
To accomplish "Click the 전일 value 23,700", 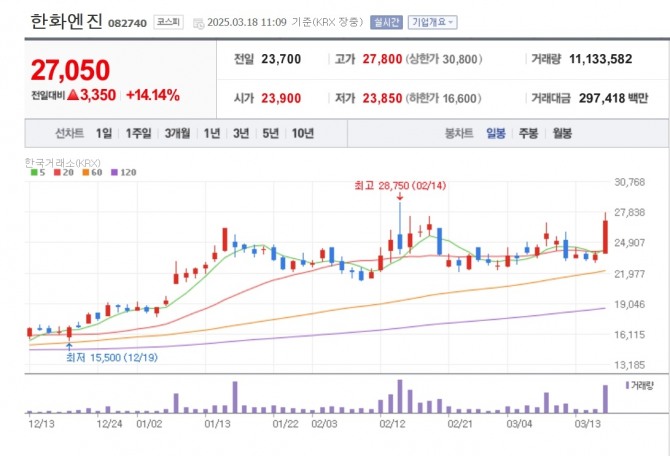I will point(281,59).
